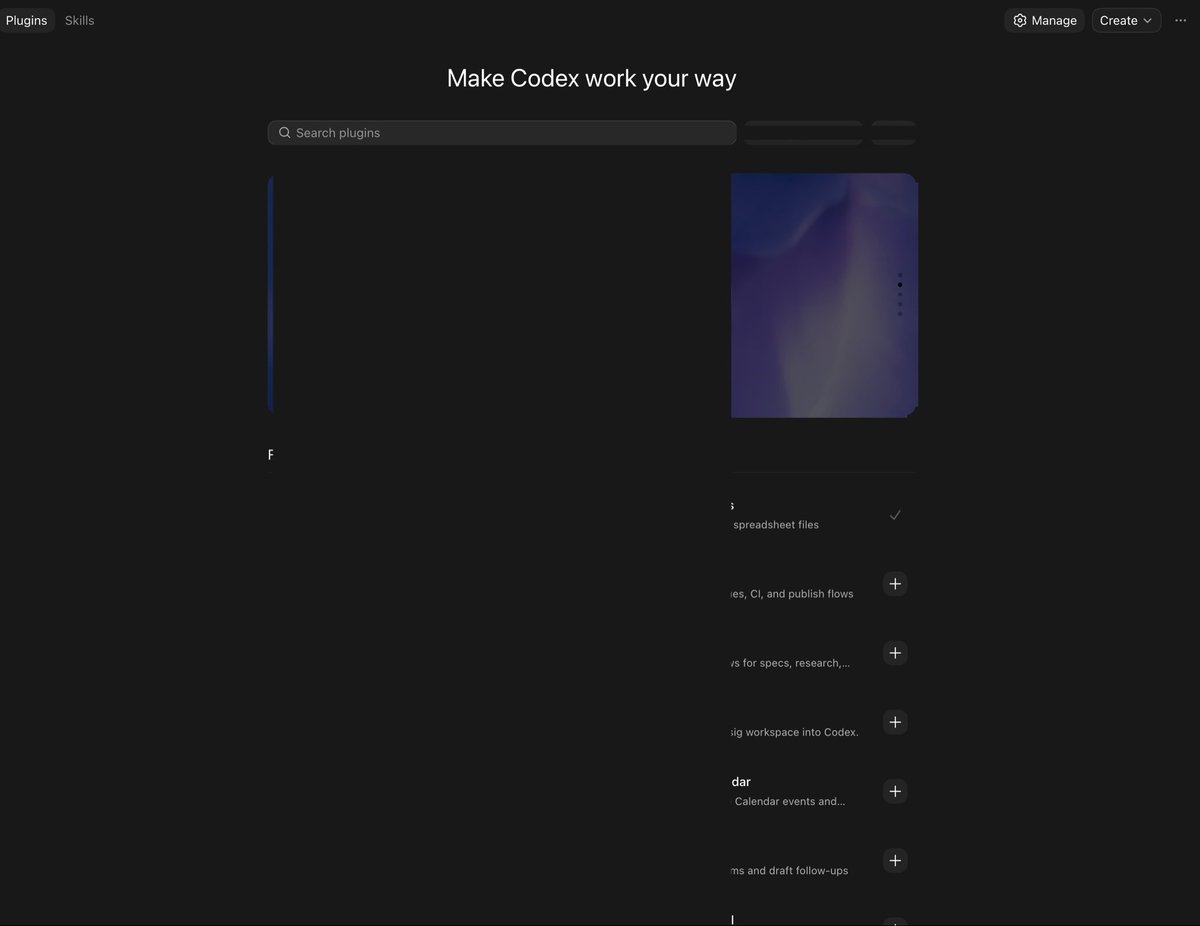Viewport: 1200px width, 926px height.
Task: Add the plugin for 'draft follow-ups'
Action: [895, 860]
